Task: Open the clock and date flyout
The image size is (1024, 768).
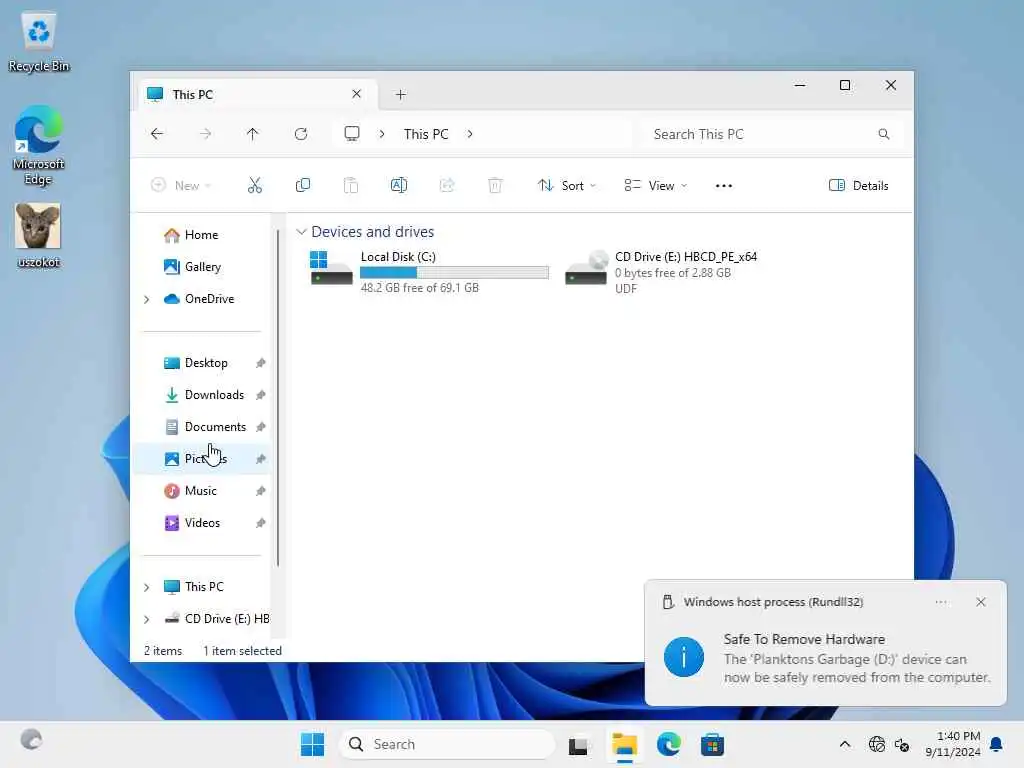Action: pyautogui.click(x=952, y=744)
